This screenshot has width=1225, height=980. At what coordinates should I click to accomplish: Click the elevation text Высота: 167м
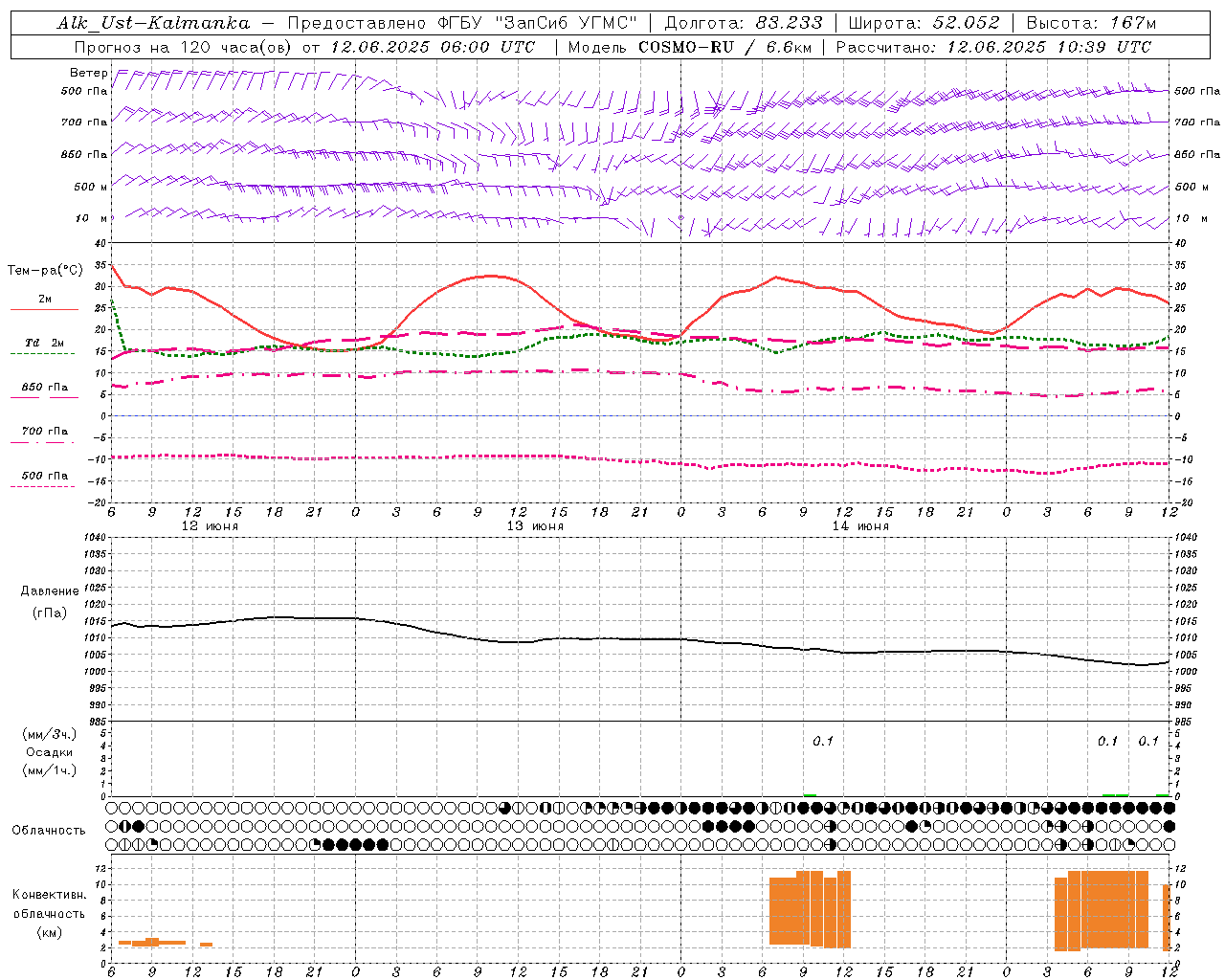tap(1091, 23)
